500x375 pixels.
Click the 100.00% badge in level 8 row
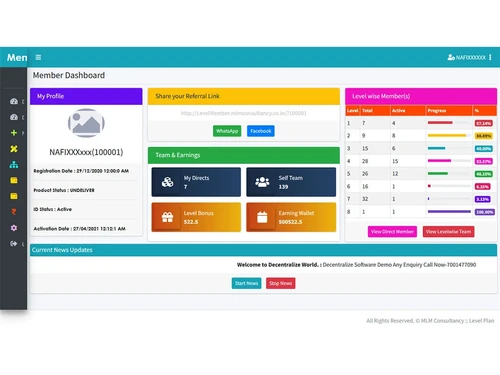coord(485,212)
